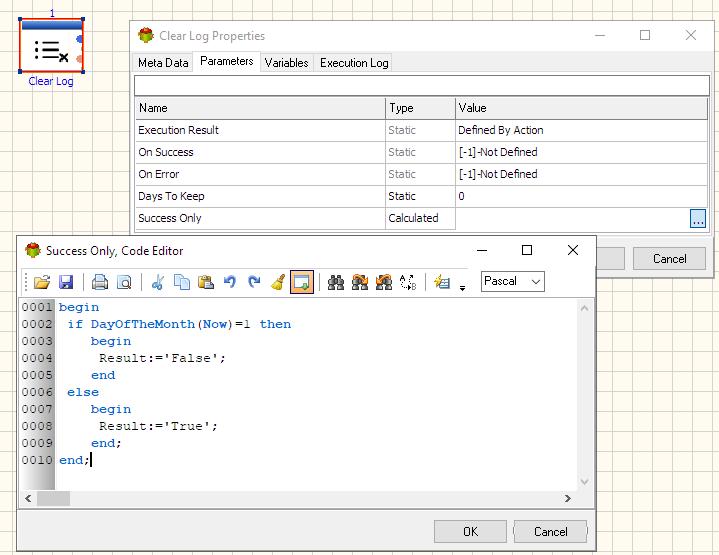The height and width of the screenshot is (555, 719).
Task: Select the On Success parameter row
Action: pyautogui.click(x=421, y=152)
